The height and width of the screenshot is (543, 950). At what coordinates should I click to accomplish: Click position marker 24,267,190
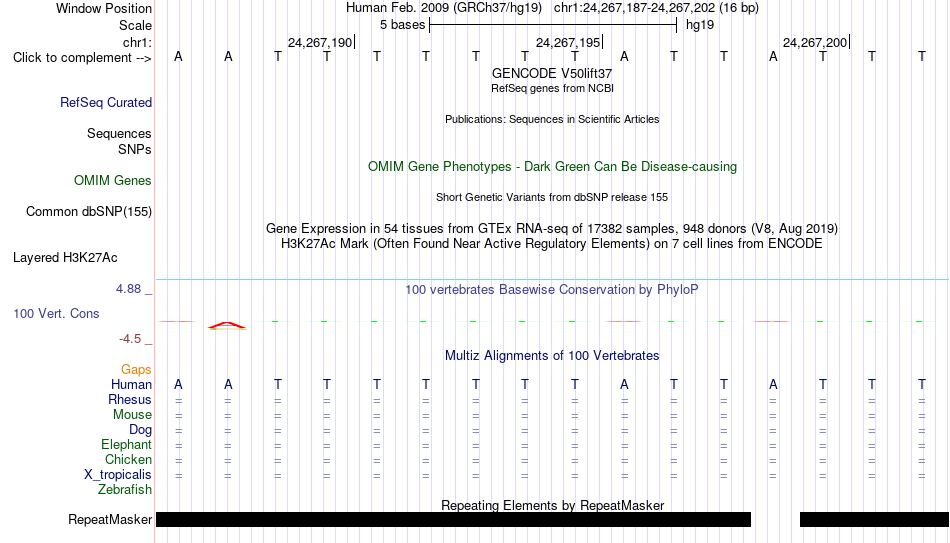[320, 42]
